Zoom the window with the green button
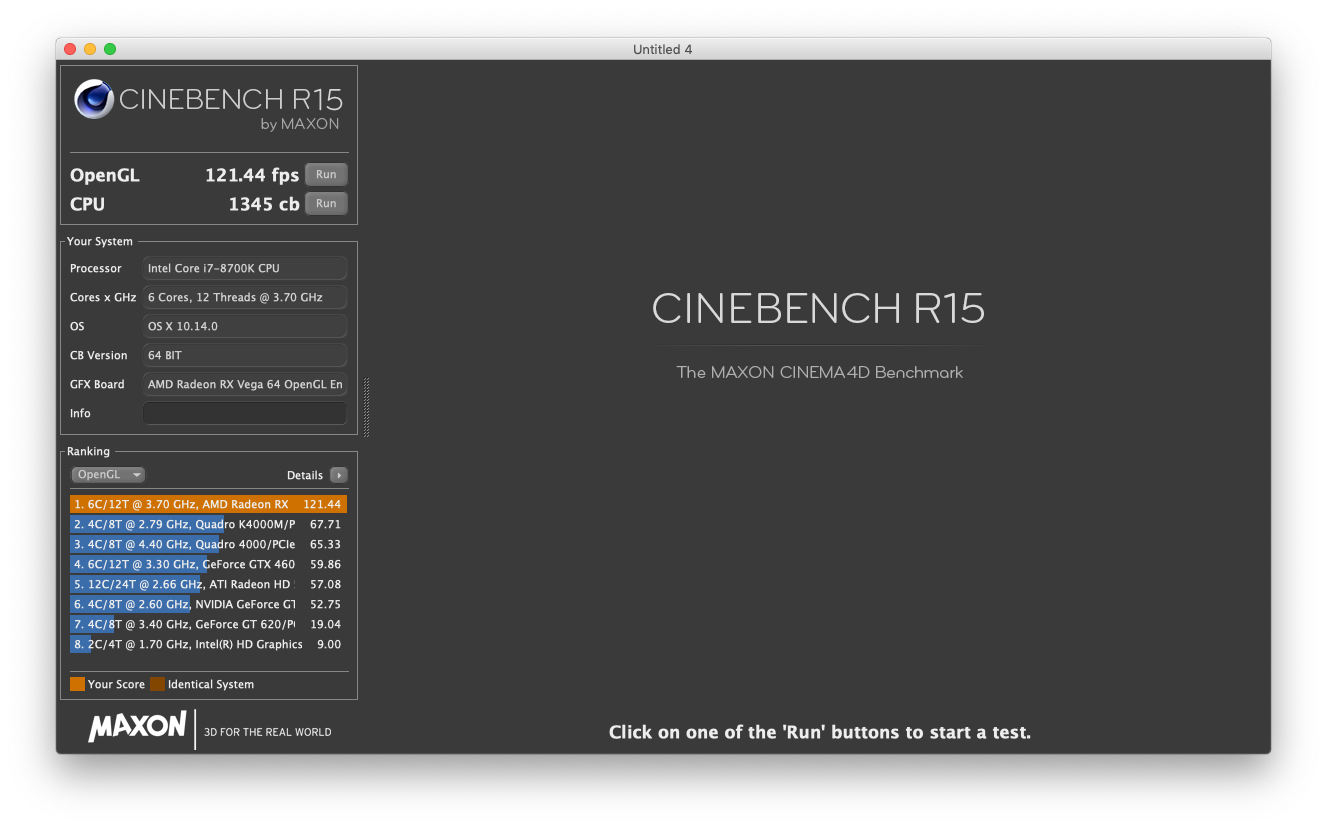The image size is (1327, 828). (110, 49)
